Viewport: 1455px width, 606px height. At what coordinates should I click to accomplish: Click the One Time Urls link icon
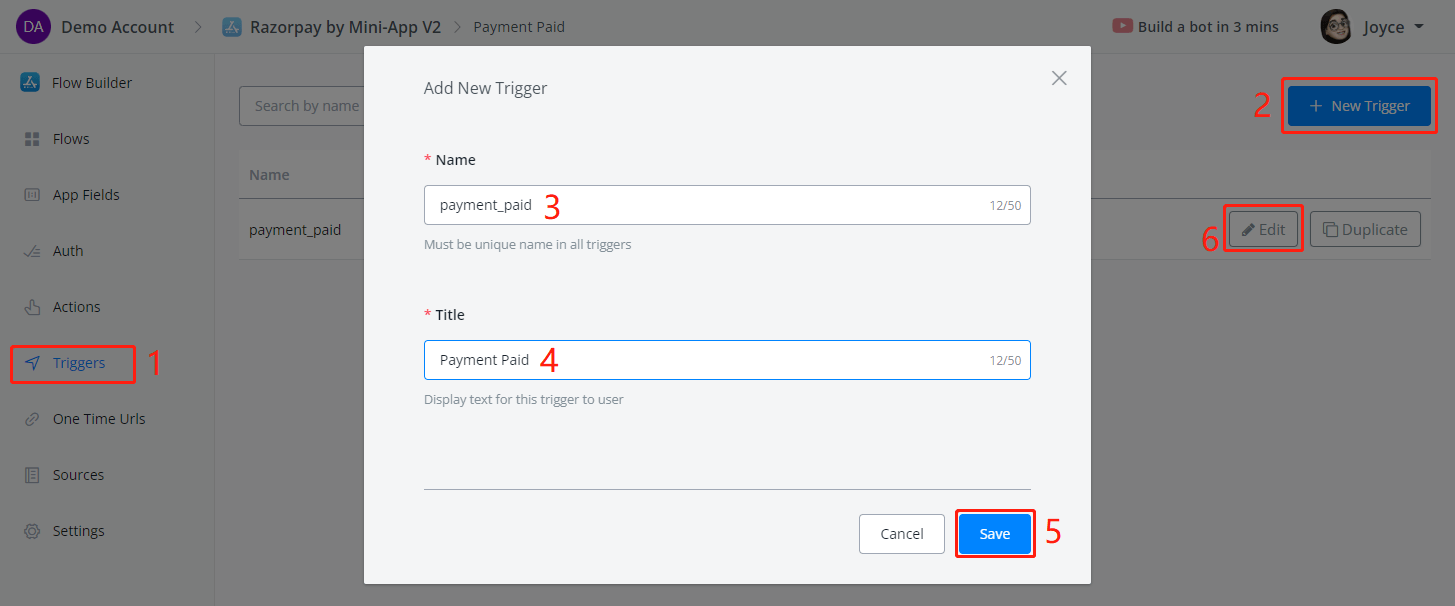click(31, 419)
